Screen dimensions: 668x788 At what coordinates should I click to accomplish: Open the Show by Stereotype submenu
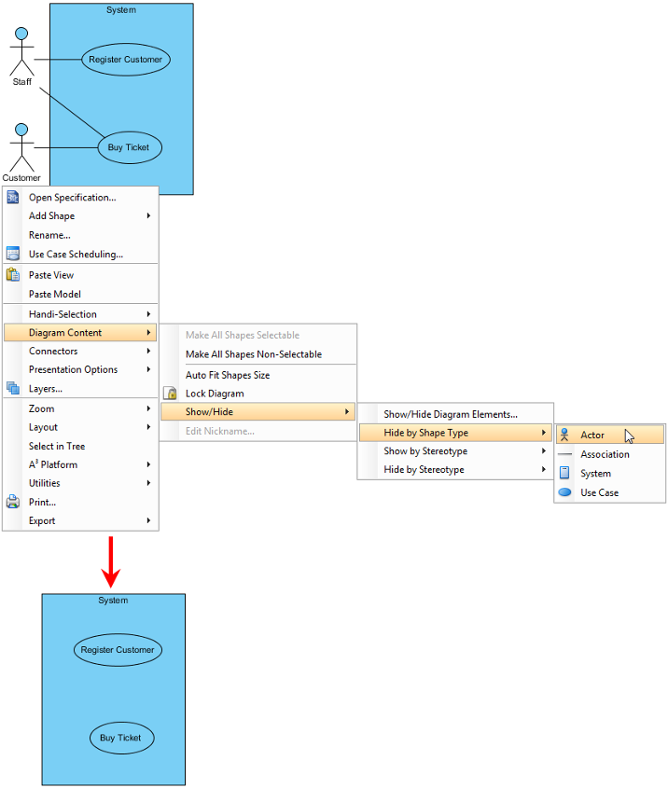tap(455, 451)
